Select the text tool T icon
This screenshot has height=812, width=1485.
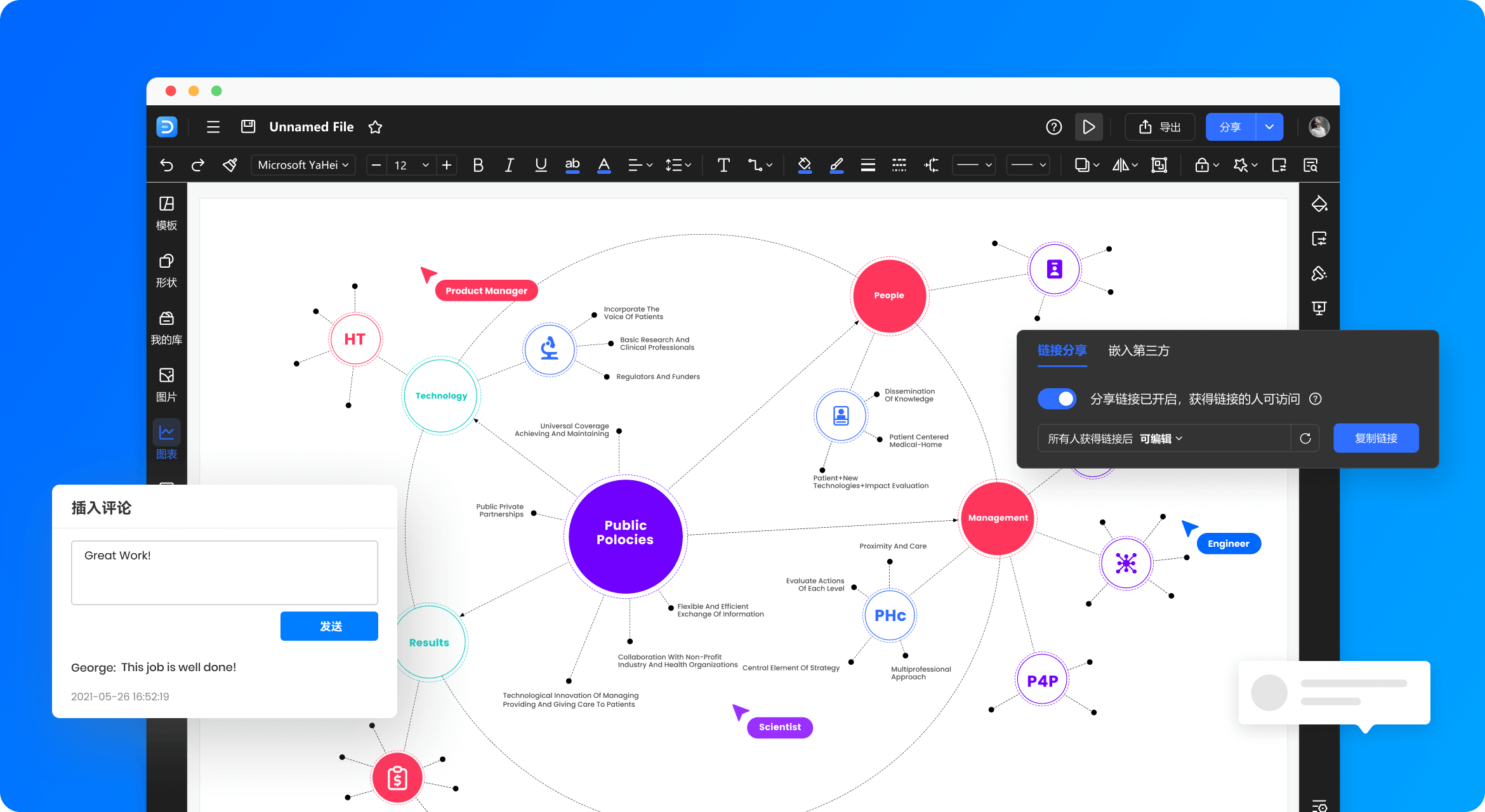pos(723,165)
